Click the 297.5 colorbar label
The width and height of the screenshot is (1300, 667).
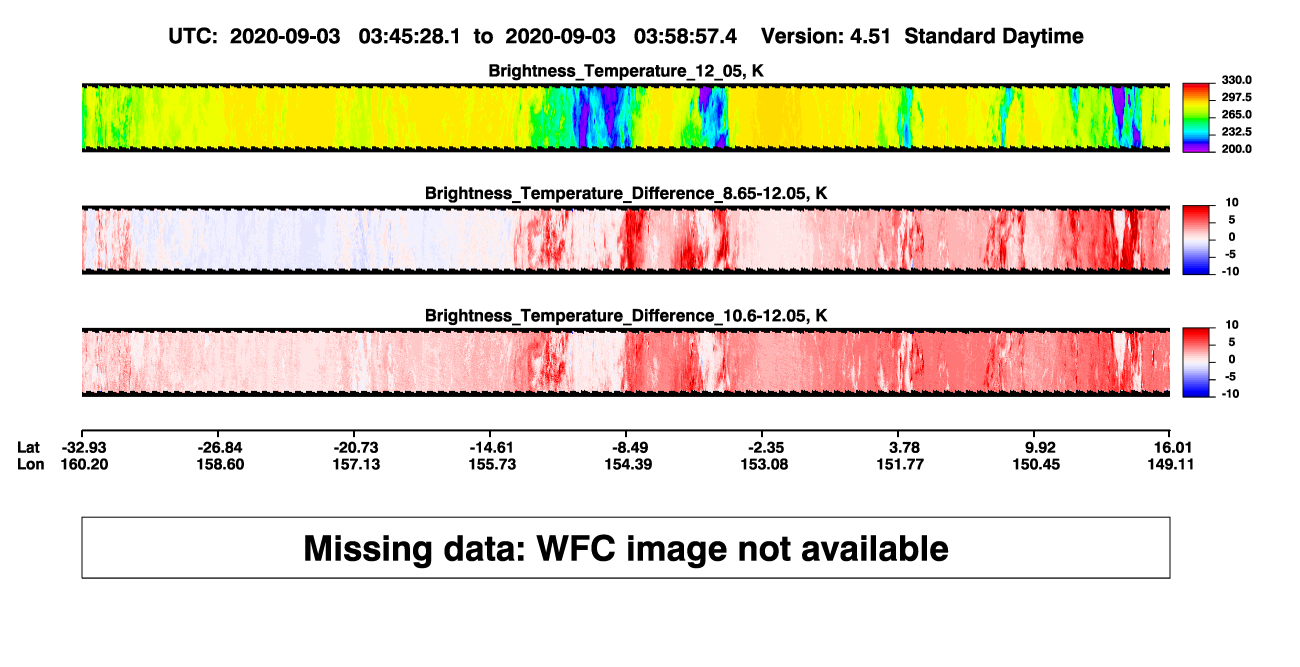(x=1237, y=97)
